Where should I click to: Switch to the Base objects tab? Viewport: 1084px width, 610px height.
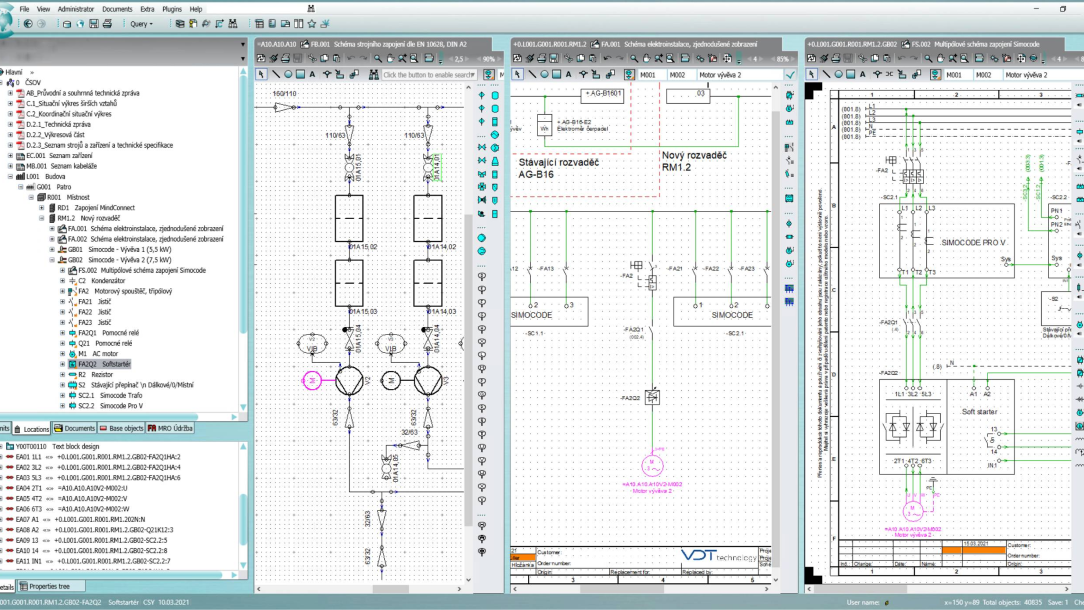click(x=122, y=428)
